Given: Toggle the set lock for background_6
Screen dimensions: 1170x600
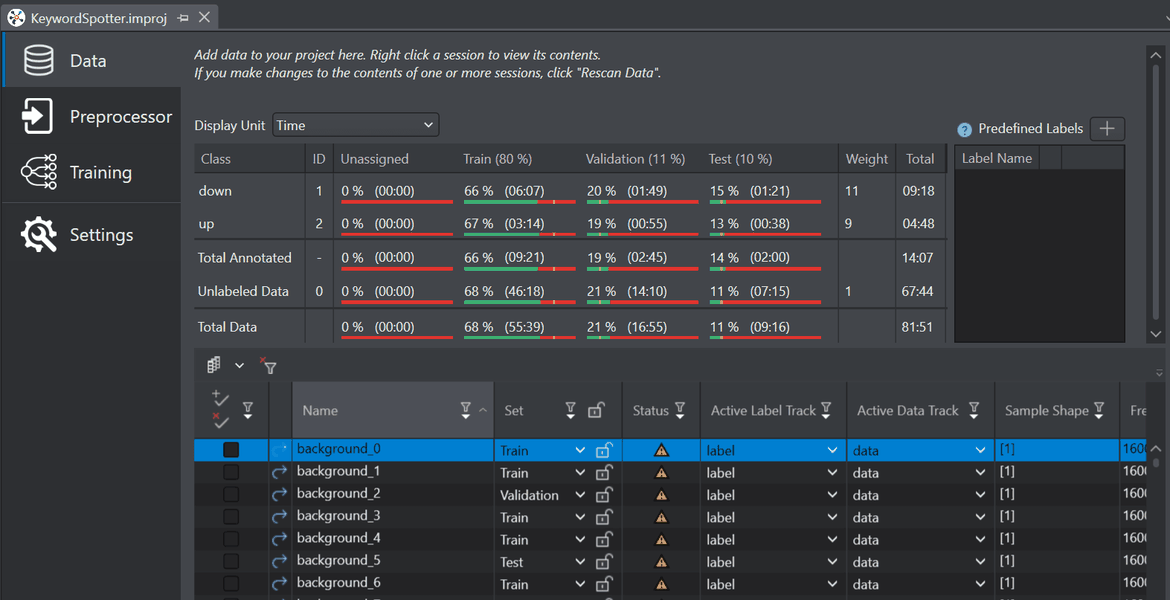Looking at the screenshot, I should tap(604, 584).
